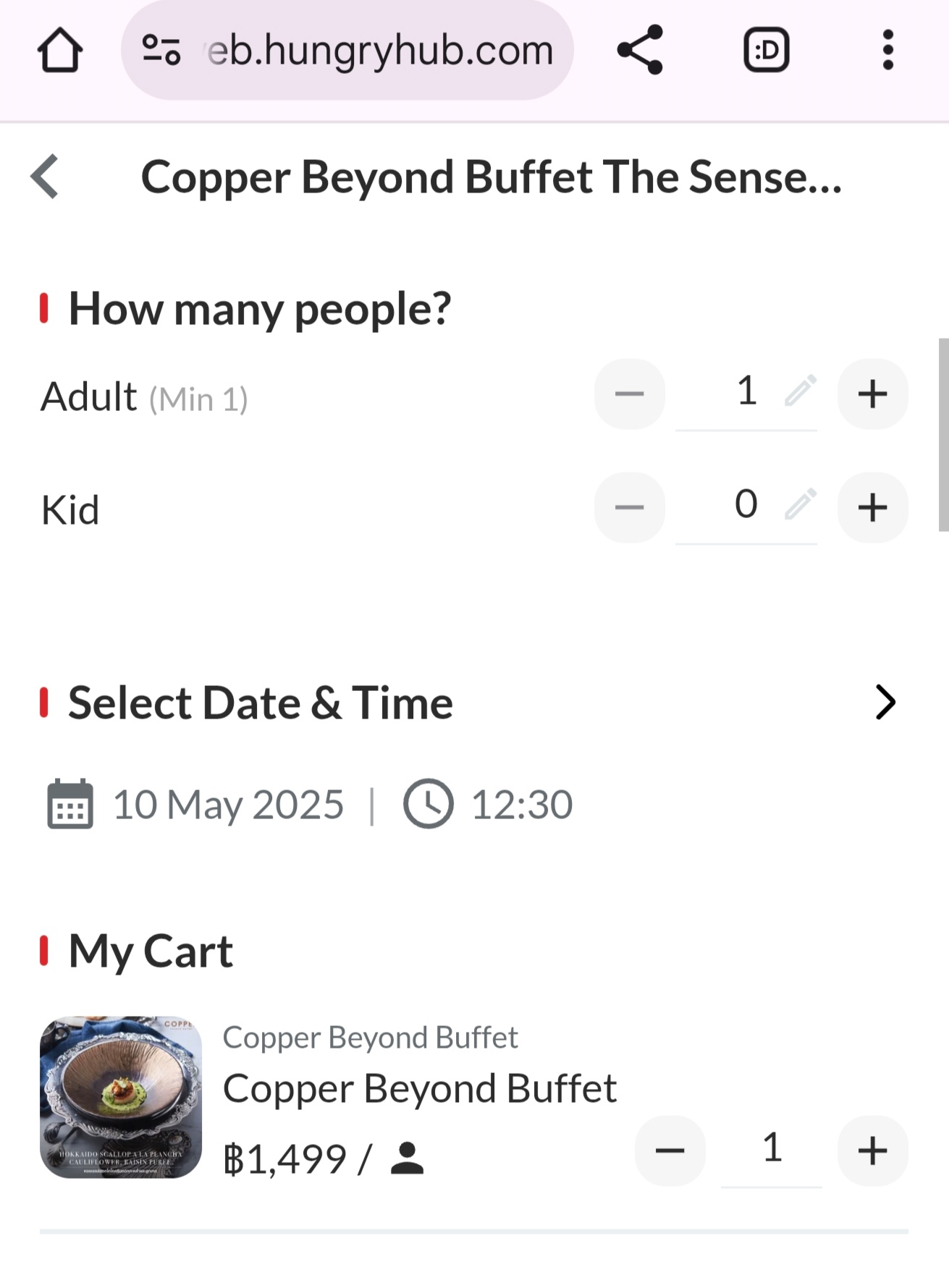Decrease kid count with minus button
This screenshot has height=1288, width=949.
pos(630,507)
